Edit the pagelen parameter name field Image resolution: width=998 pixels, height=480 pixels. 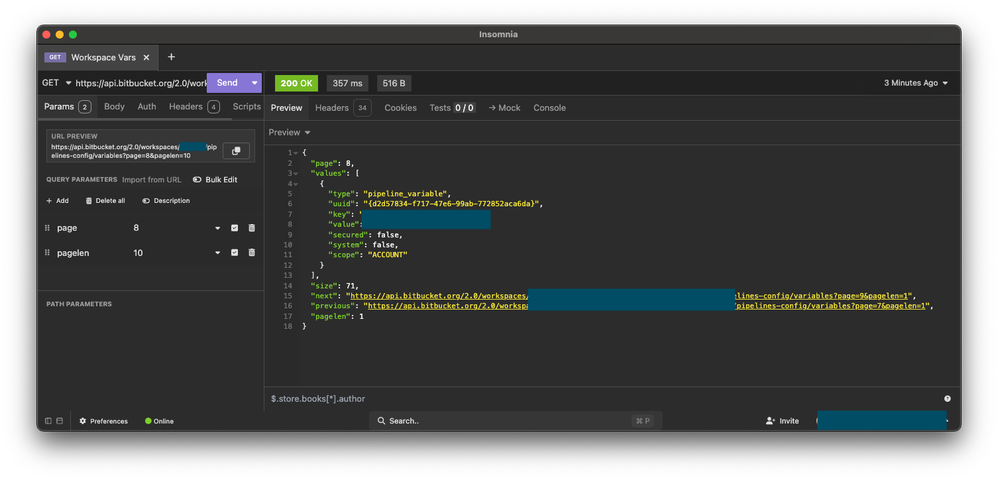[91, 253]
